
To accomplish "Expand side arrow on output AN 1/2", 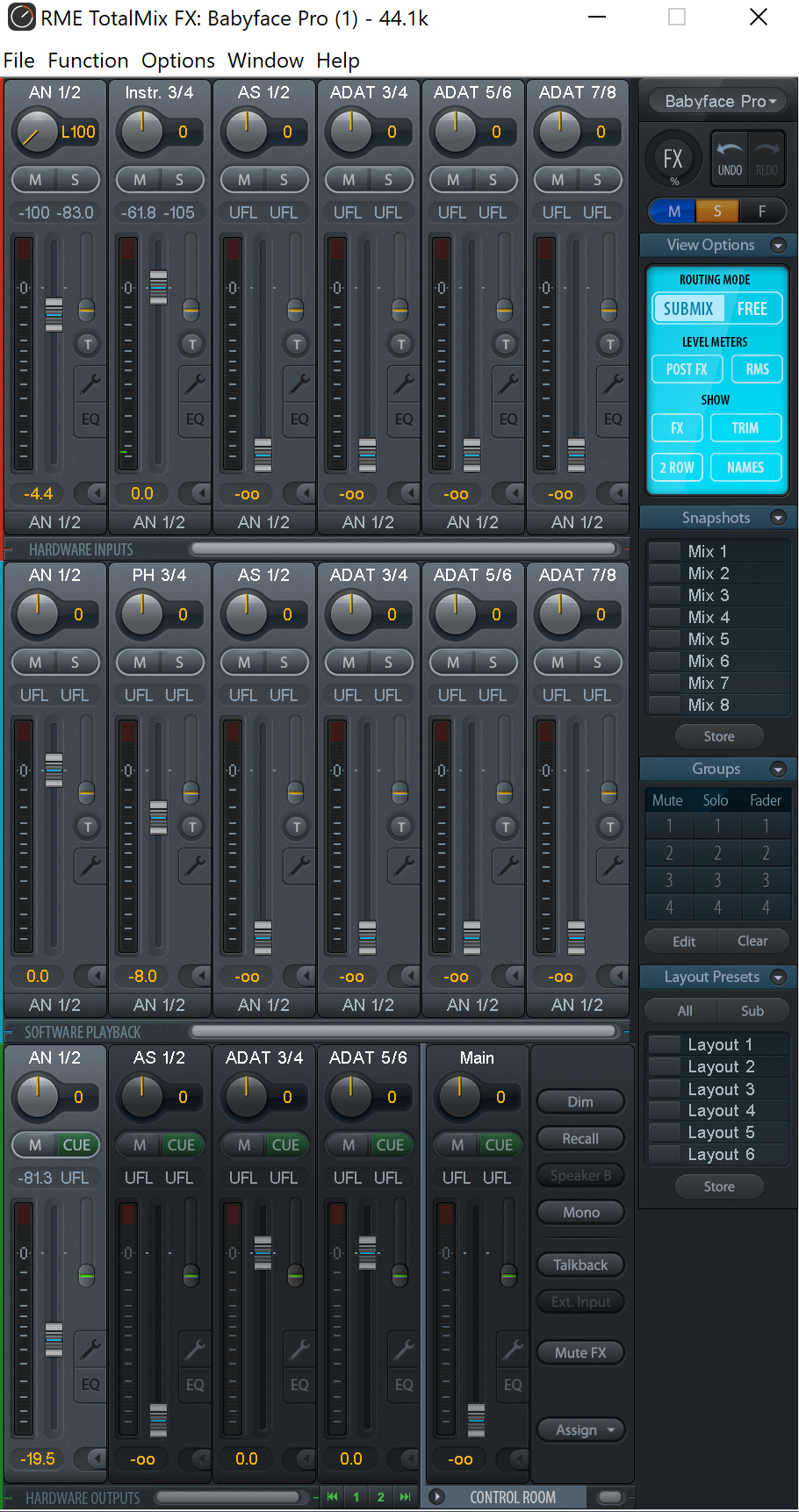I will pyautogui.click(x=90, y=1458).
